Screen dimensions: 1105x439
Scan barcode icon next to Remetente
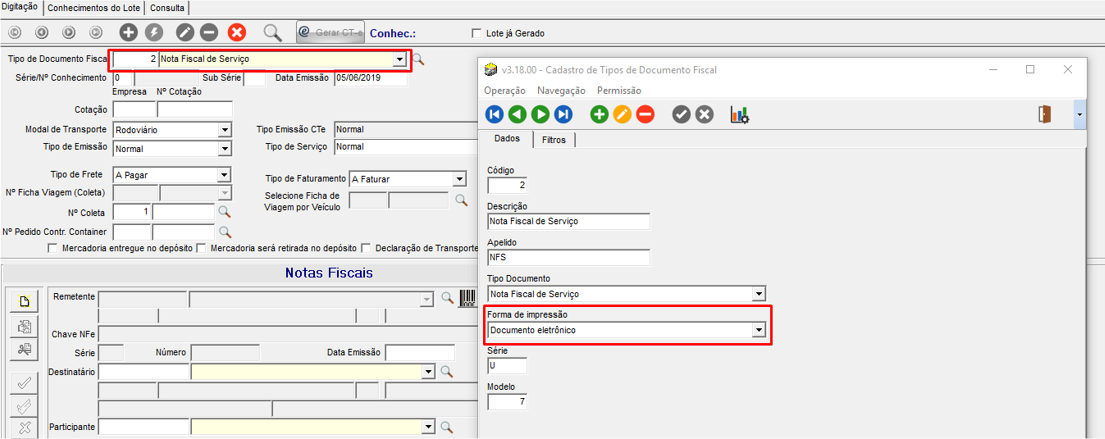[x=467, y=298]
